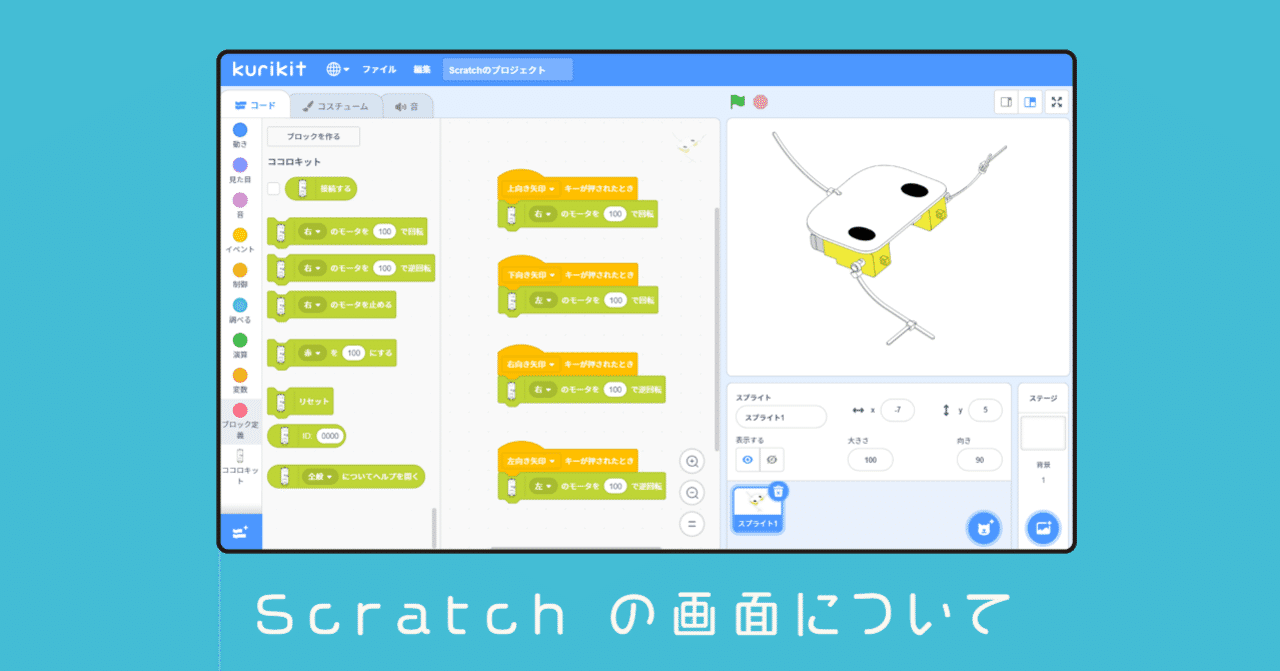
Task: Select the ココロキット extension category
Action: (x=240, y=467)
